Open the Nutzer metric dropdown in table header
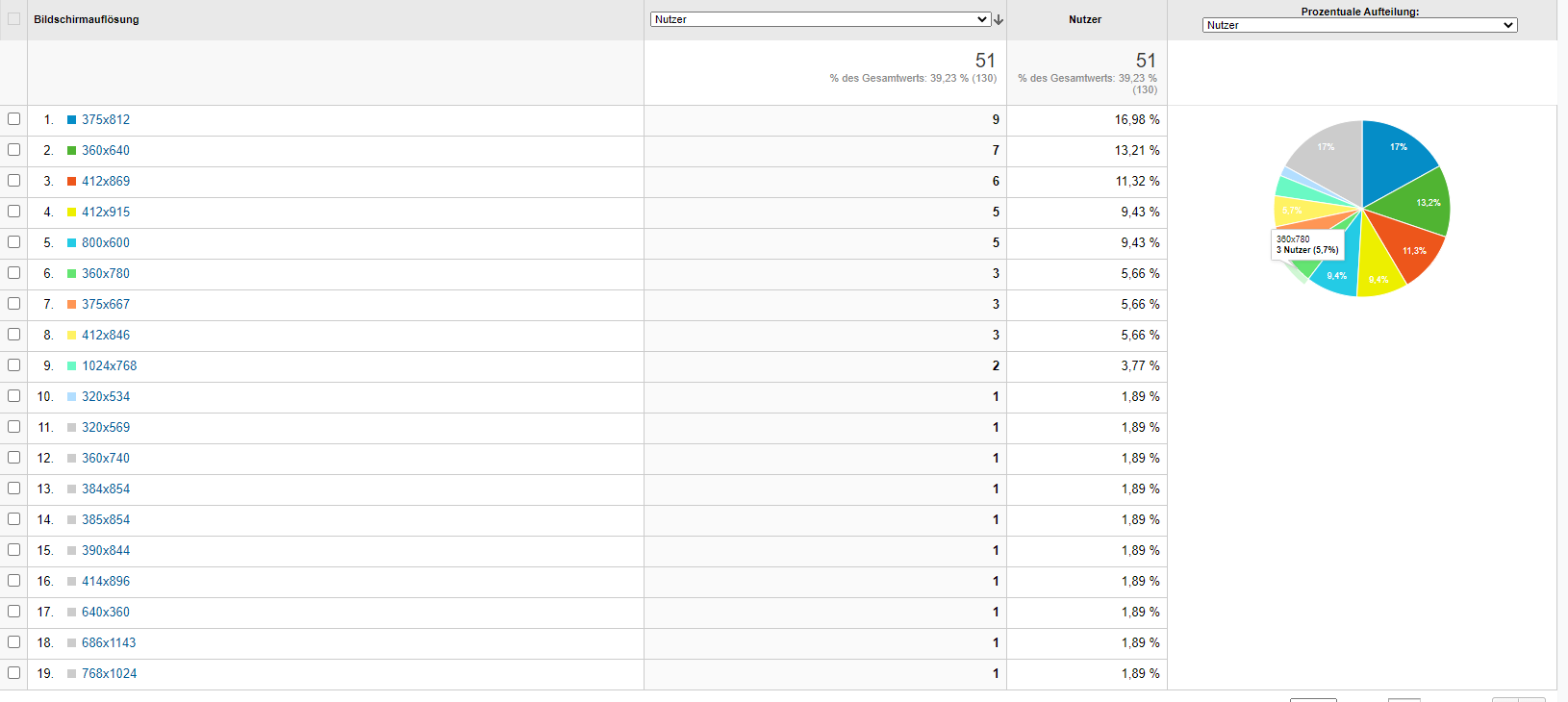 tap(820, 19)
